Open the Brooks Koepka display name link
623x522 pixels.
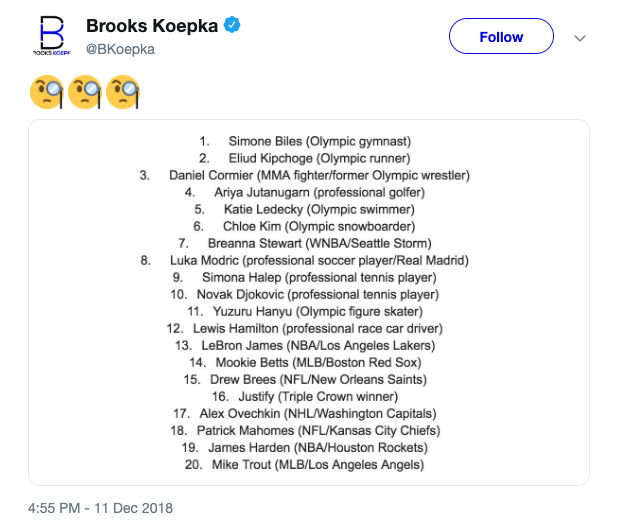tap(152, 26)
